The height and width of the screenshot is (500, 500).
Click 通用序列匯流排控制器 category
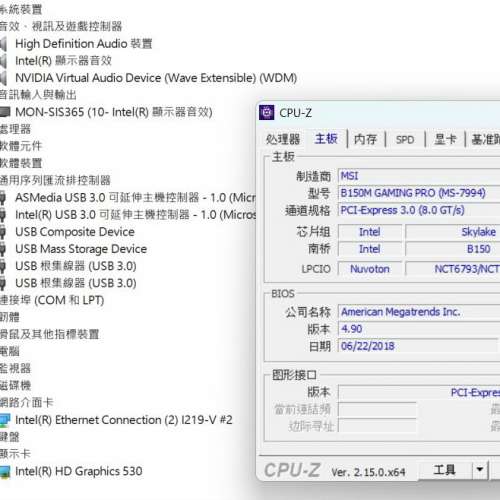55,180
